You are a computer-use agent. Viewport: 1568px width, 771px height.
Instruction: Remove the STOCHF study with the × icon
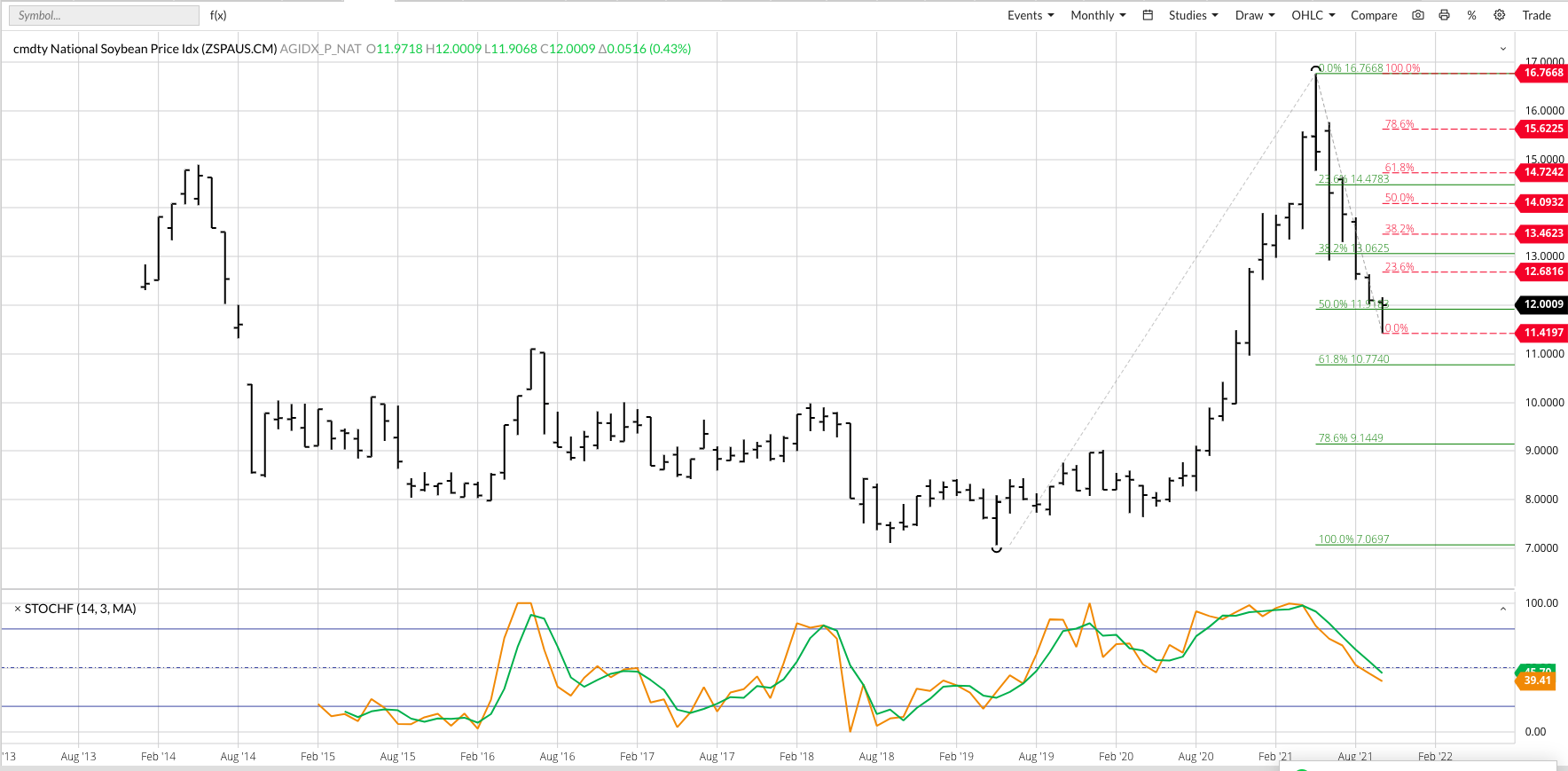pyautogui.click(x=17, y=609)
